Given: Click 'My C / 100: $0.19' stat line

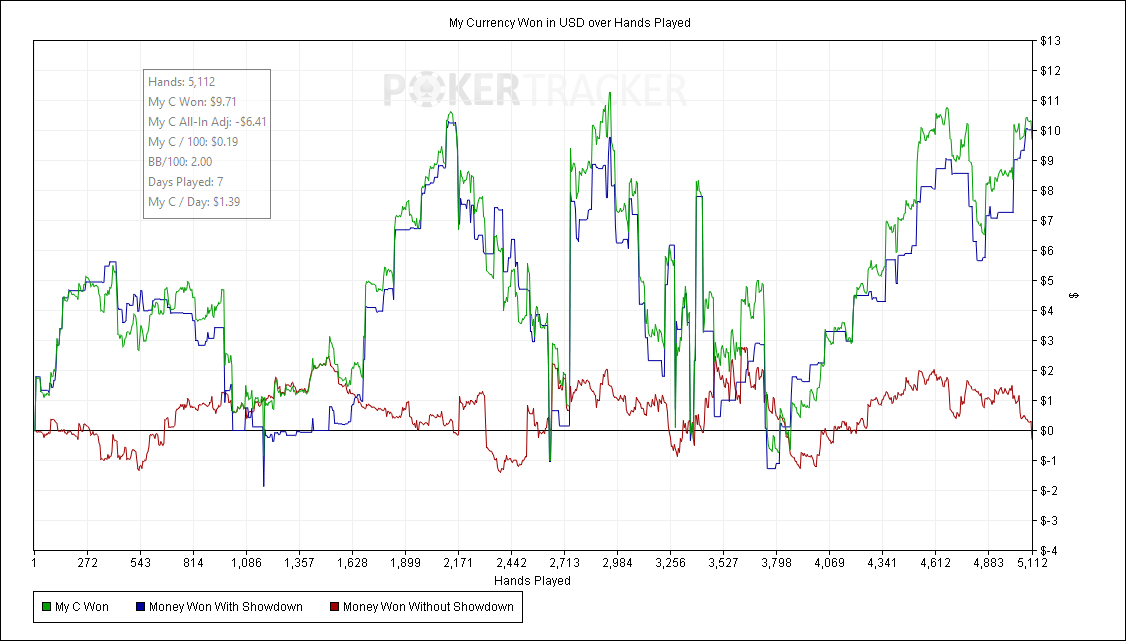Looking at the screenshot, I should pyautogui.click(x=193, y=142).
